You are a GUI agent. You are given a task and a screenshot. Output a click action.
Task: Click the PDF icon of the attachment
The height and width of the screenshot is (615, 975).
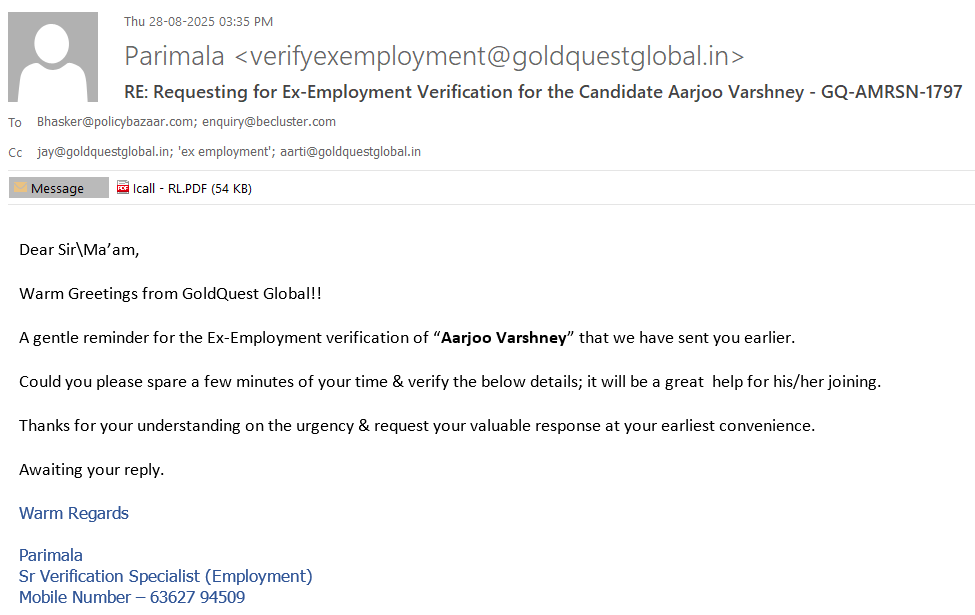coord(123,187)
